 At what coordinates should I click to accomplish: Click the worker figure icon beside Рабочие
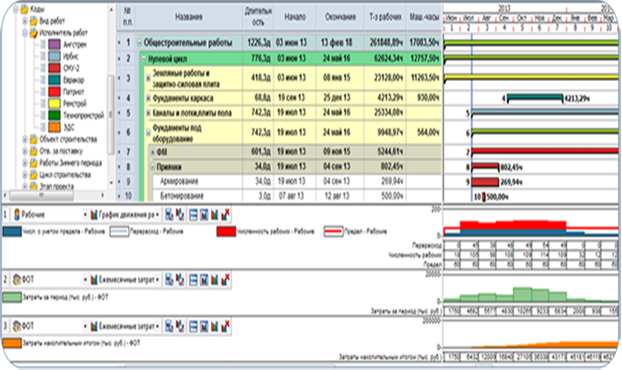(x=17, y=215)
